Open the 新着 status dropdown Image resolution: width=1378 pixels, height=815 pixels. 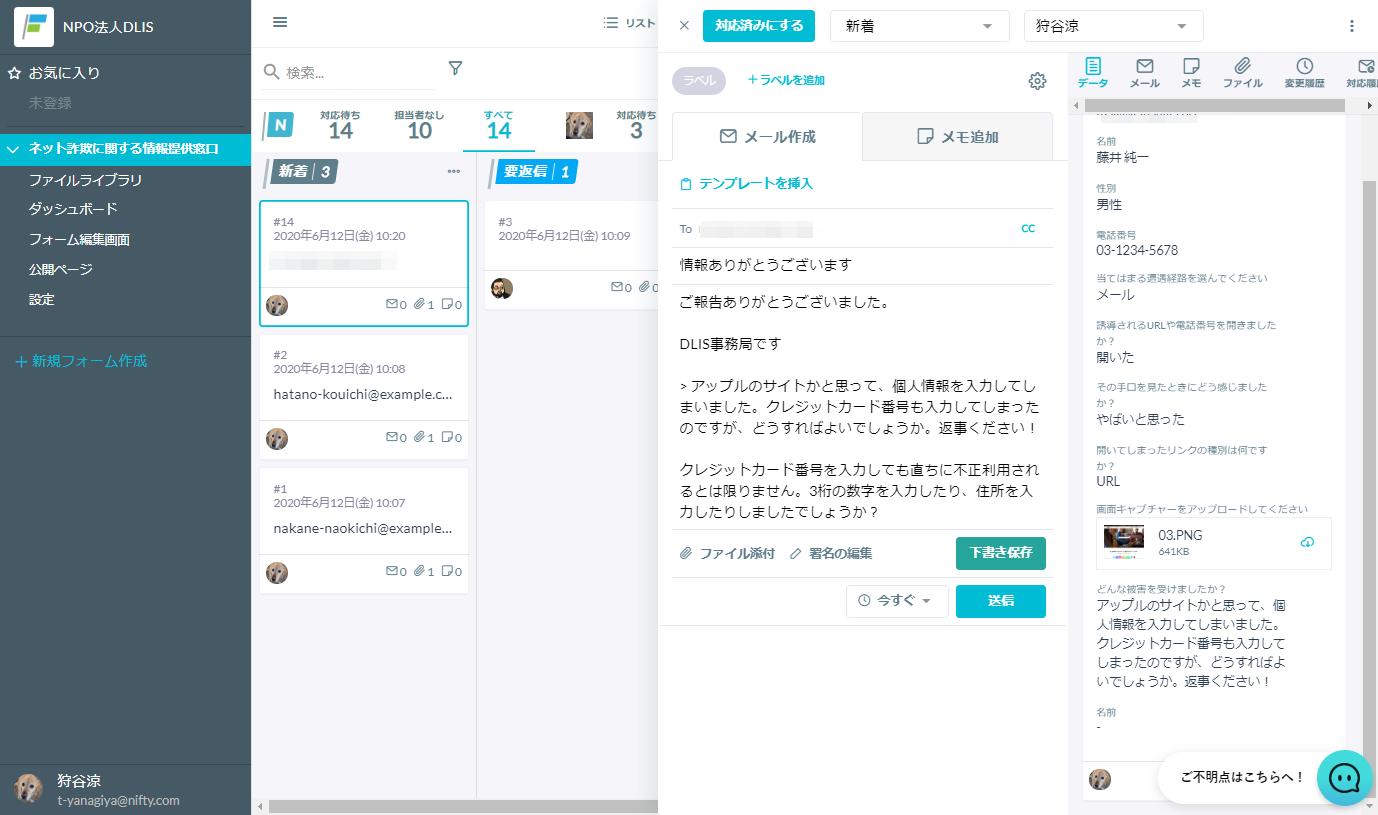(919, 26)
